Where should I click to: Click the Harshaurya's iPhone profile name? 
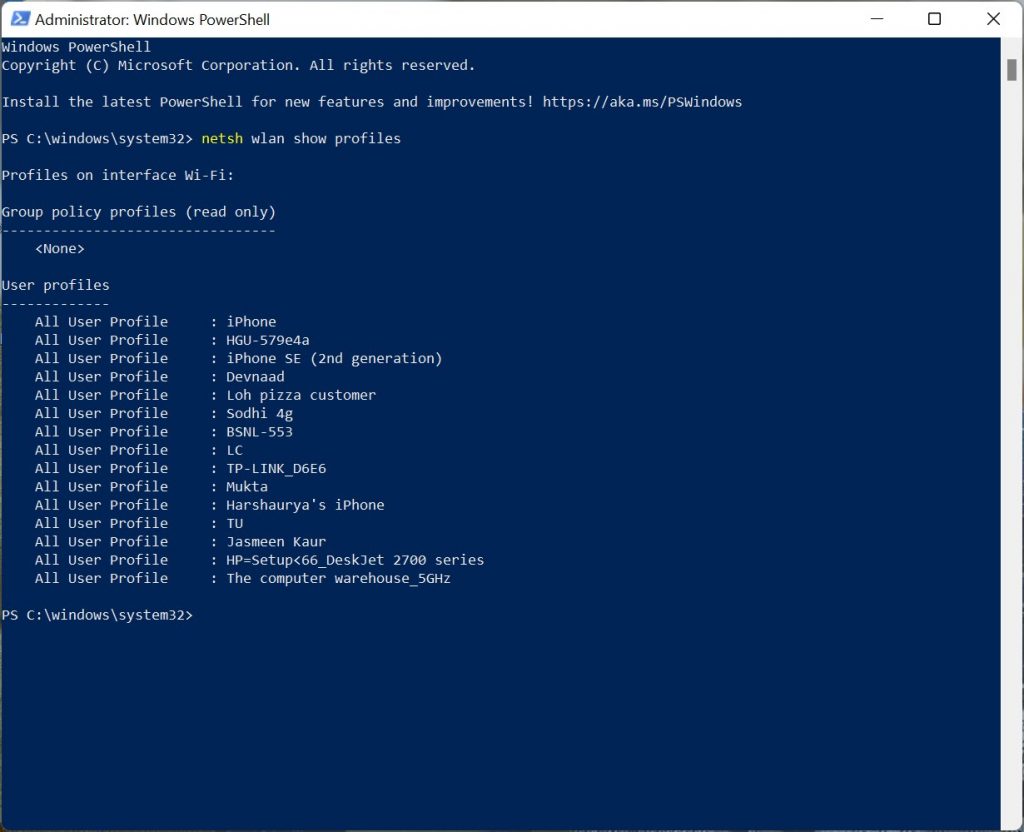tap(305, 505)
